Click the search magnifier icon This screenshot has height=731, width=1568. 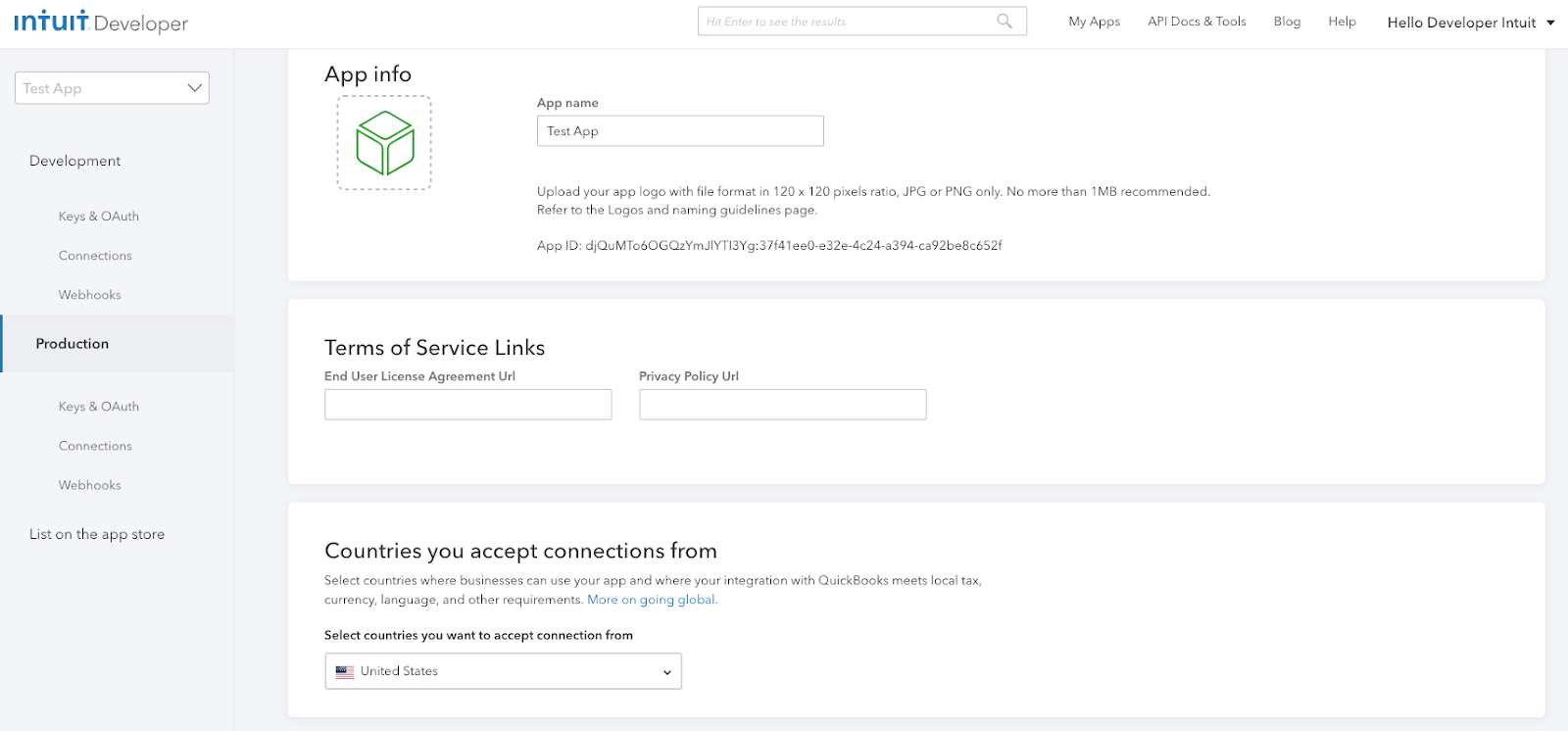[x=1004, y=21]
